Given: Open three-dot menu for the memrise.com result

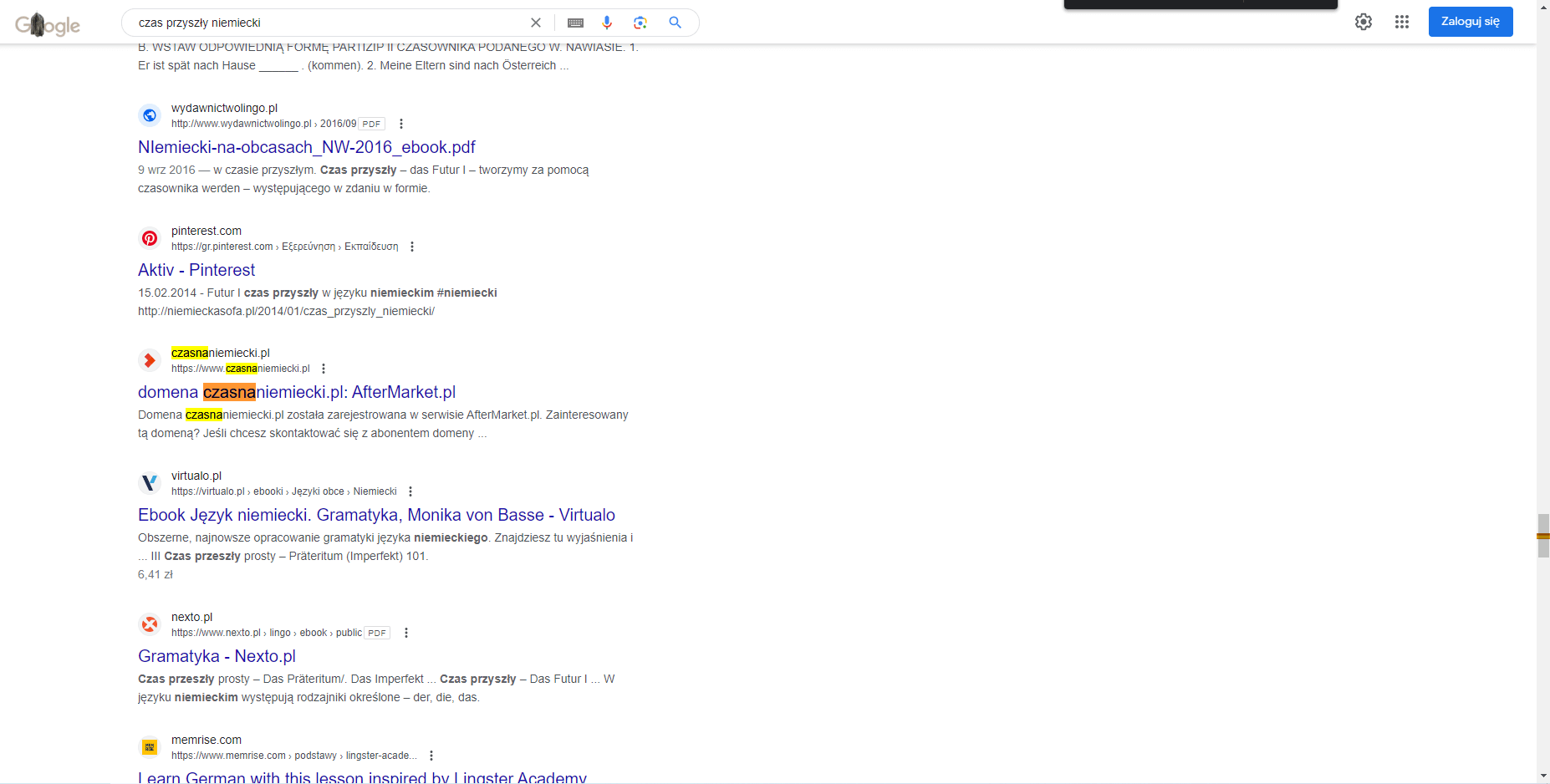Looking at the screenshot, I should point(431,755).
